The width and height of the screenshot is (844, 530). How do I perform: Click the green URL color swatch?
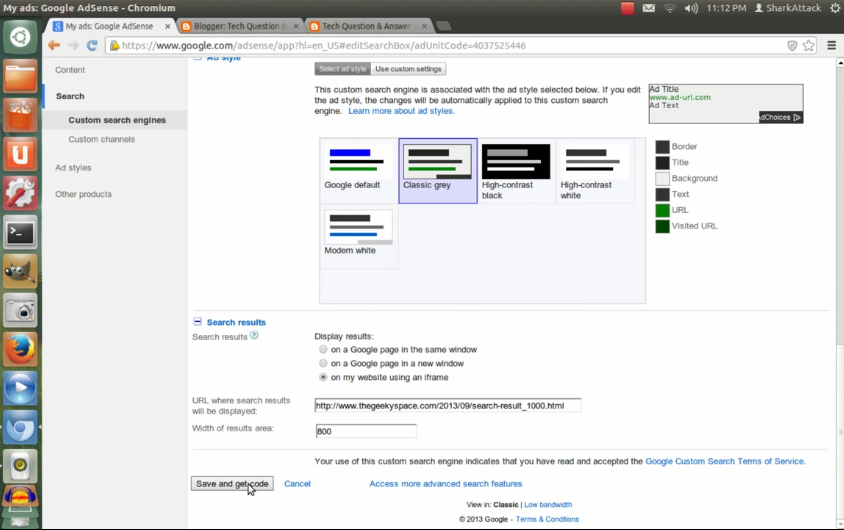(x=662, y=210)
